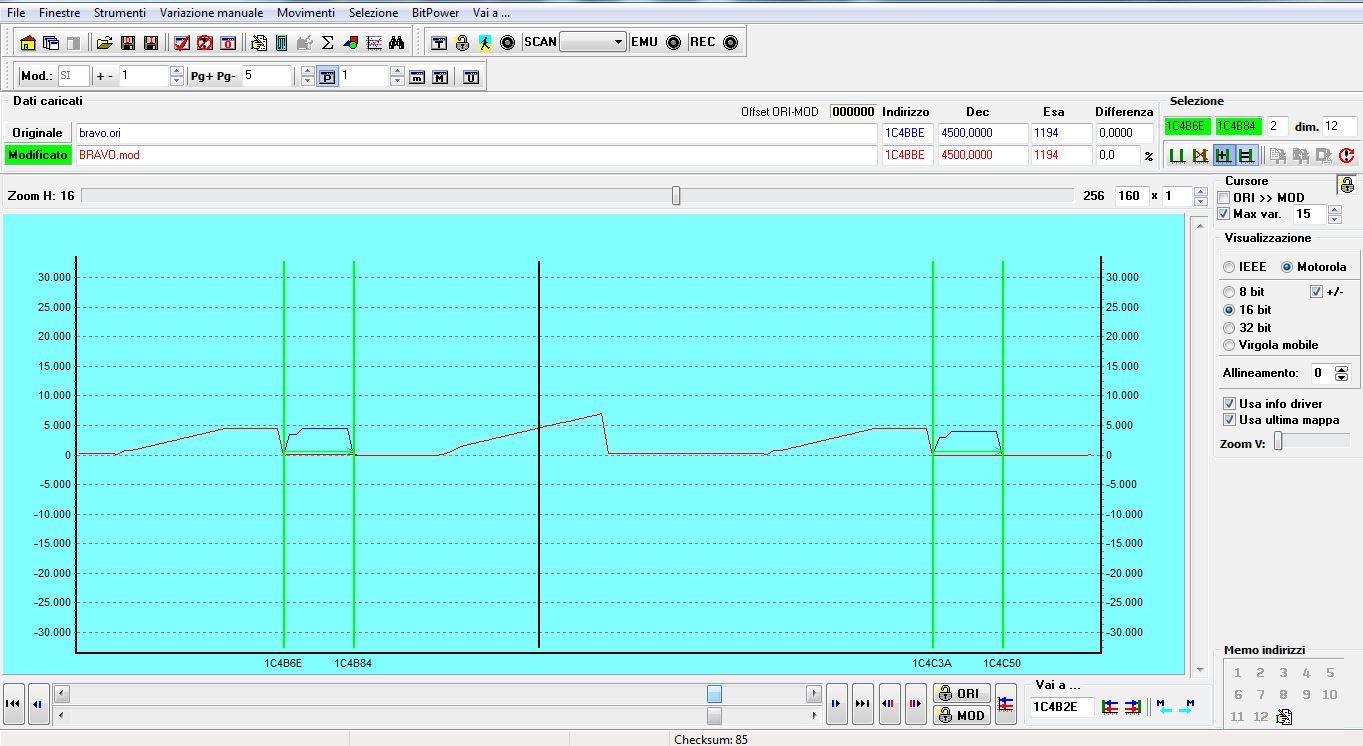Click the Zoom V slider handle

1278,442
